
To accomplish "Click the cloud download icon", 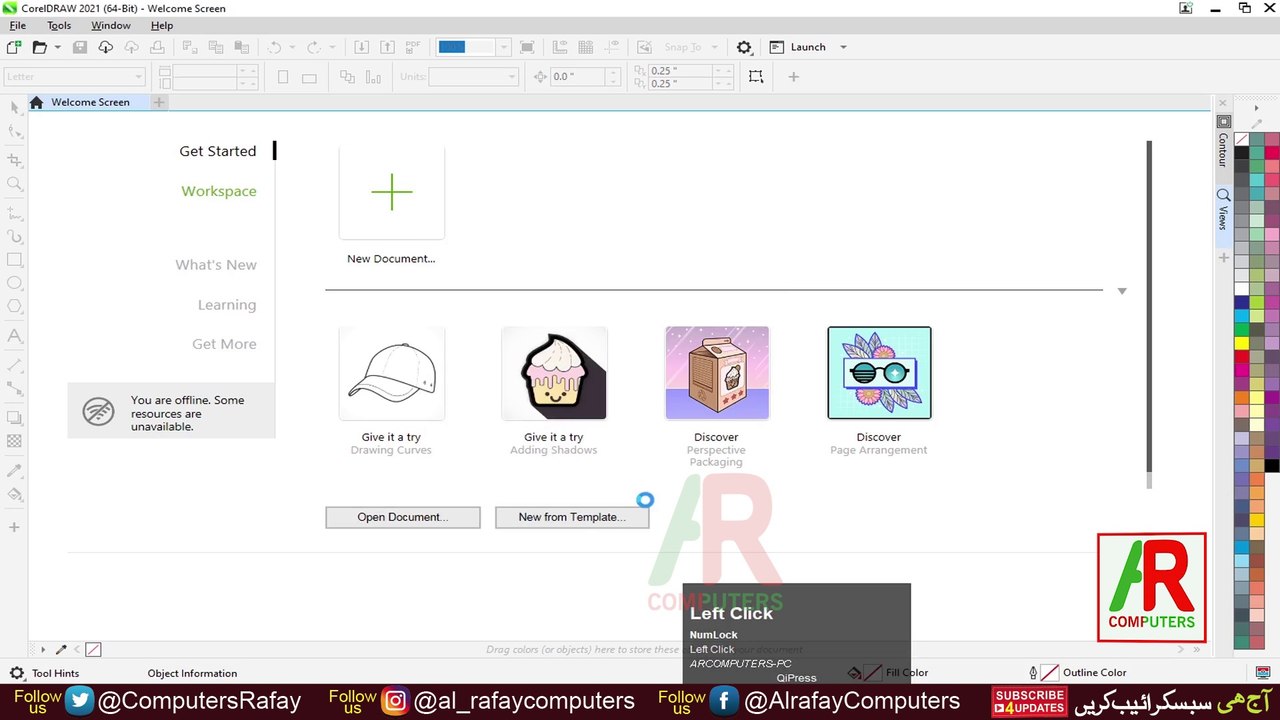I will tap(105, 47).
